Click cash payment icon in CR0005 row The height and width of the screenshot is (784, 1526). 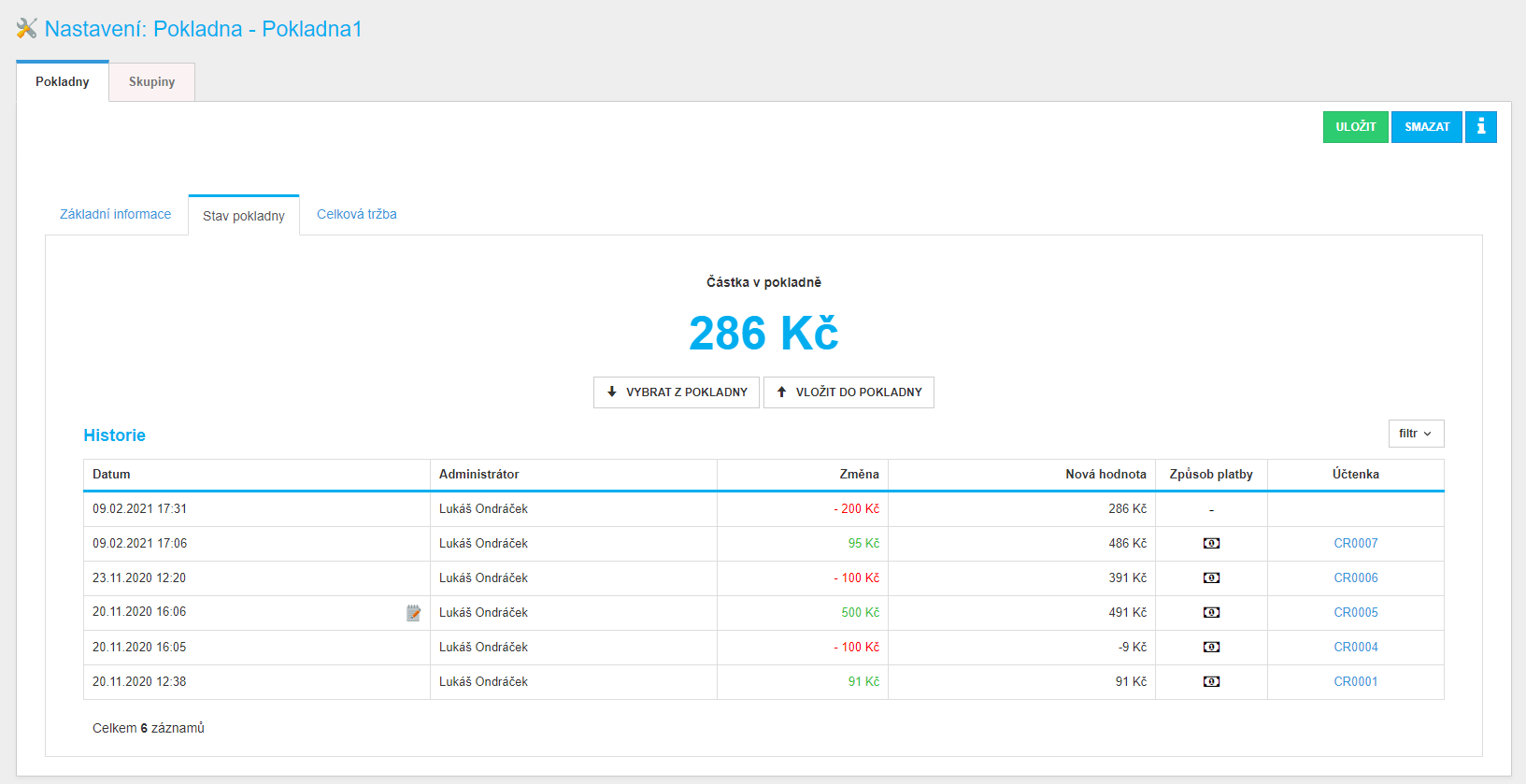[x=1211, y=613]
